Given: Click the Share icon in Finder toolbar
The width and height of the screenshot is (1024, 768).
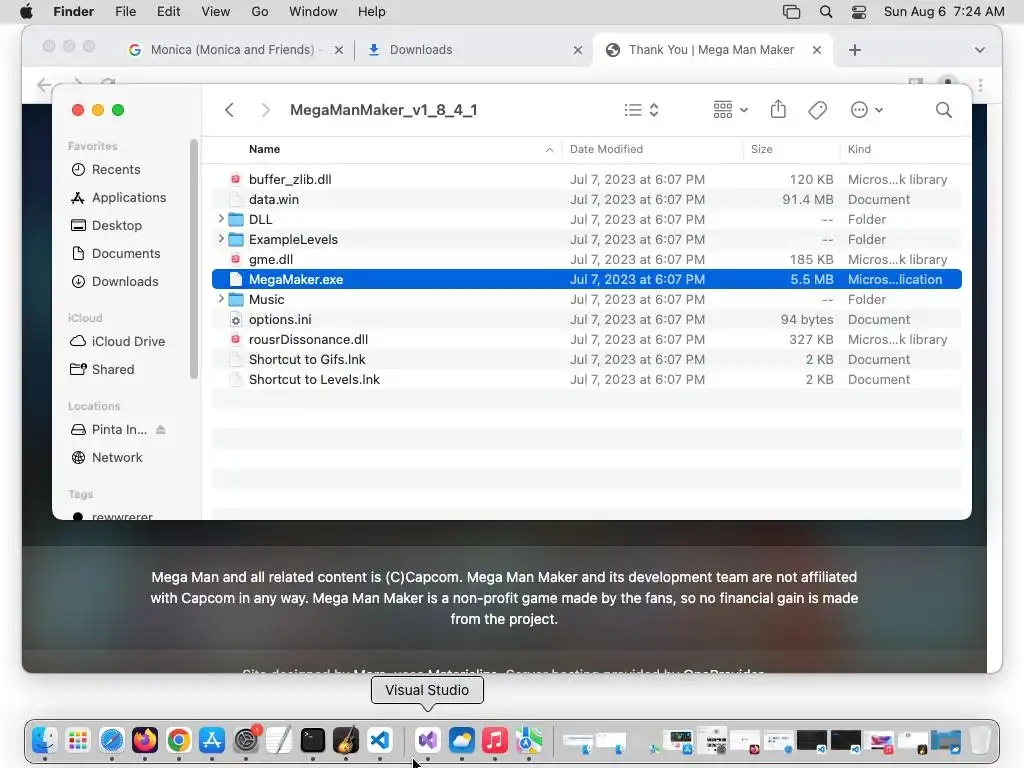Looking at the screenshot, I should 778,109.
